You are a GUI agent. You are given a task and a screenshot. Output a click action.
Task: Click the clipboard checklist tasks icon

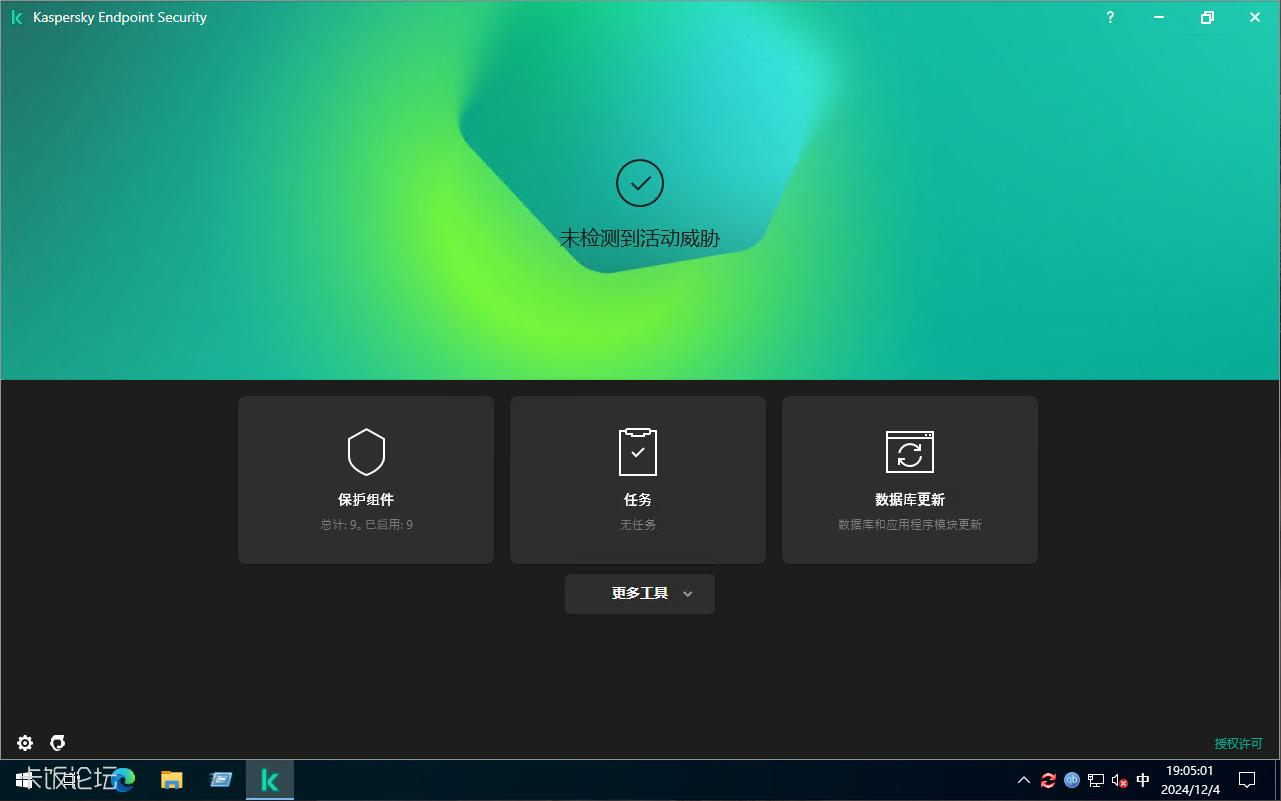[638, 452]
